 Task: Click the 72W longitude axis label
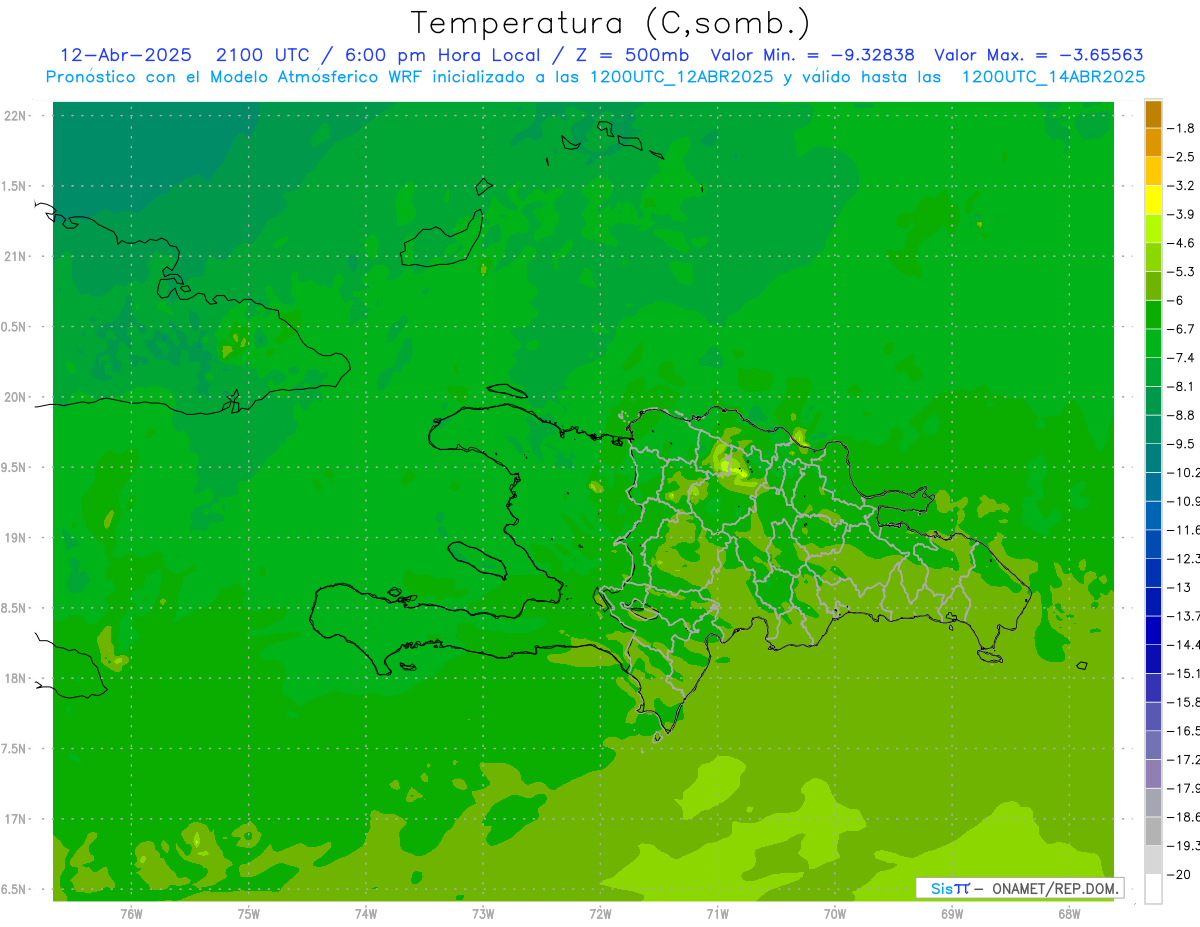click(x=601, y=914)
